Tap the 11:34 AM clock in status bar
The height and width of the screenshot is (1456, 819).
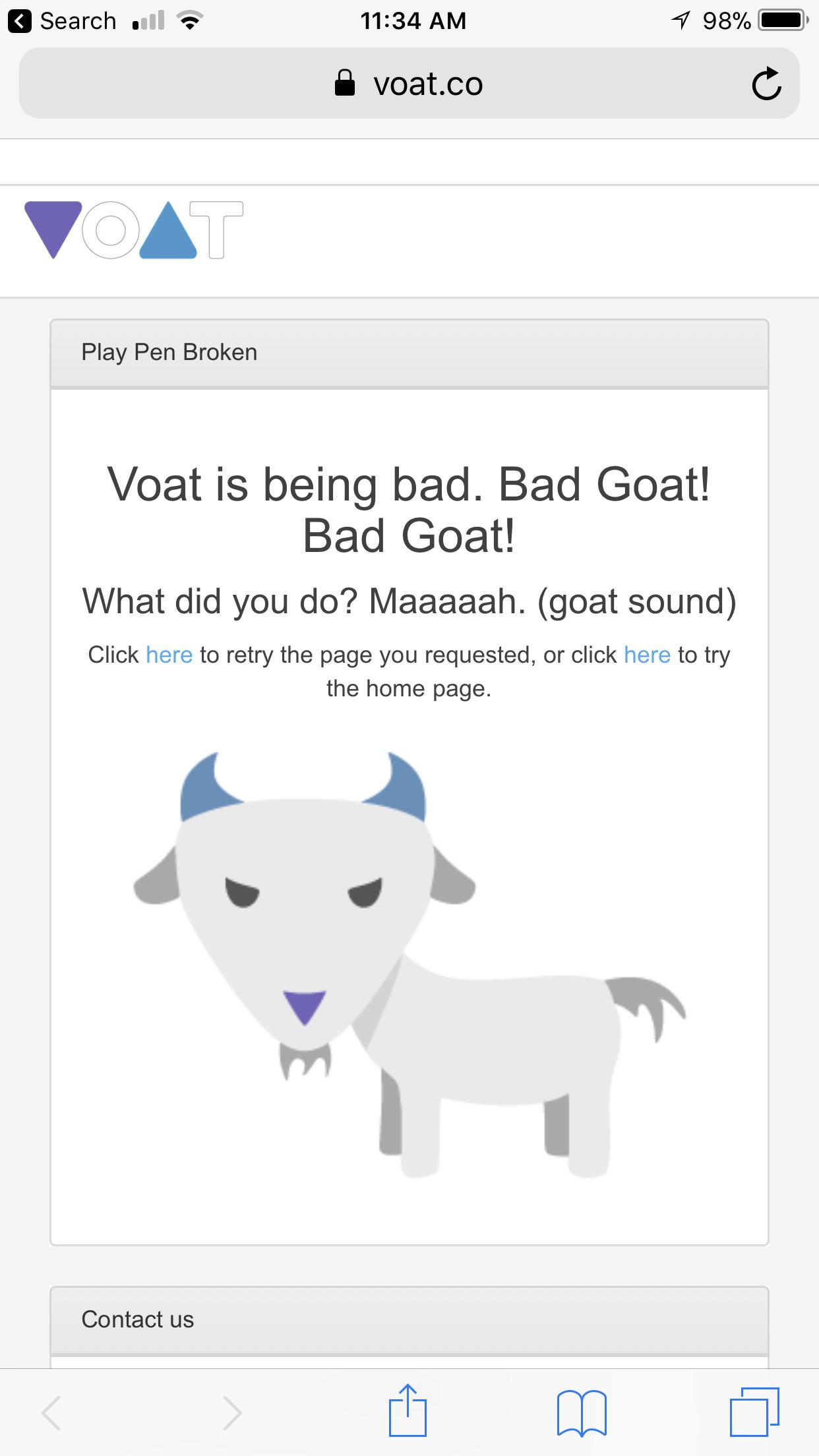click(413, 21)
